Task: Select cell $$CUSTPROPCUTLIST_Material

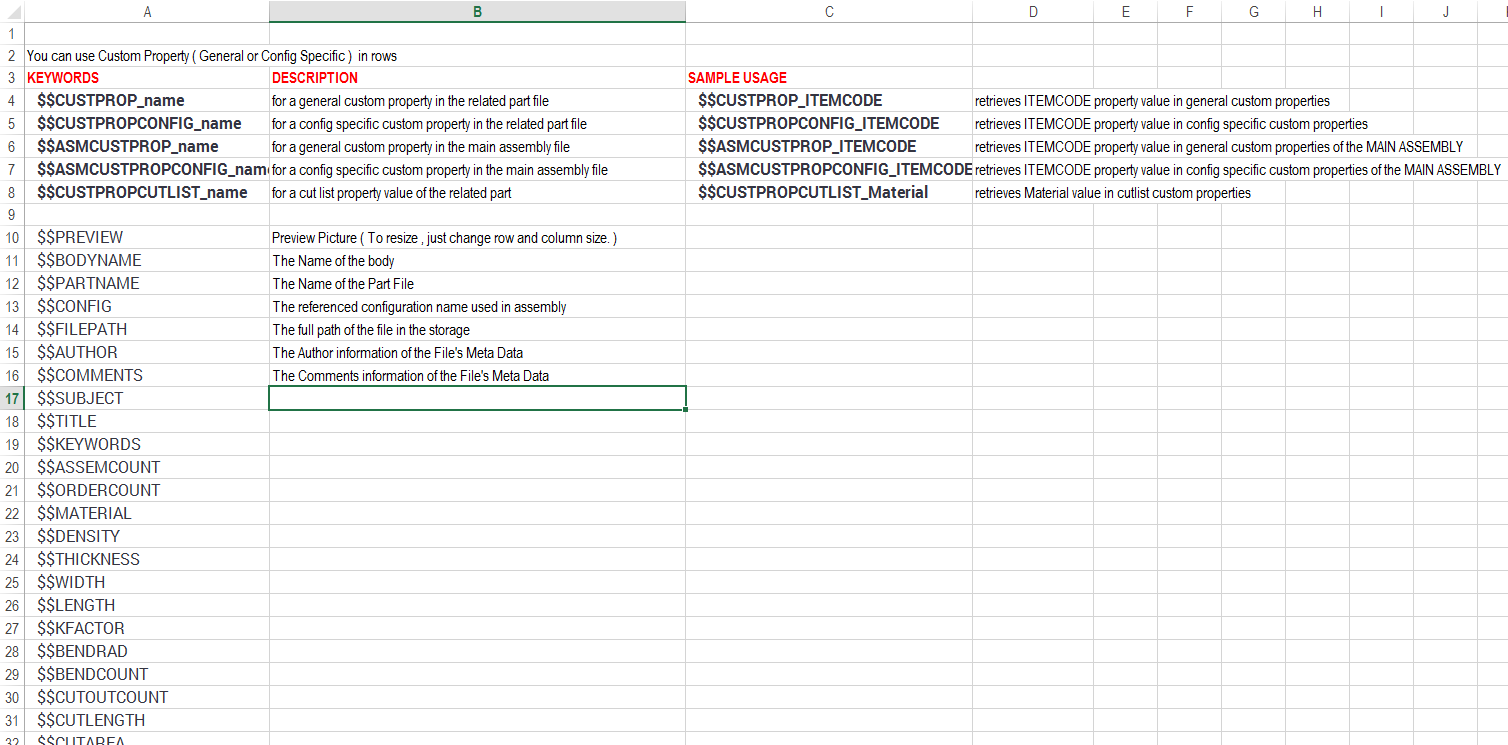Action: 829,192
